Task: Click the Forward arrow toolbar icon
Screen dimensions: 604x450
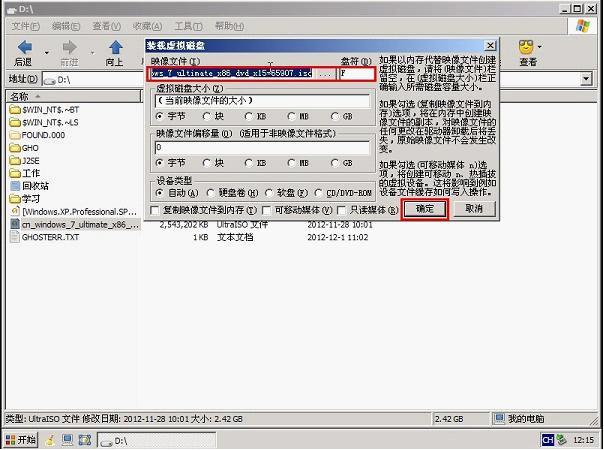Action: point(69,48)
